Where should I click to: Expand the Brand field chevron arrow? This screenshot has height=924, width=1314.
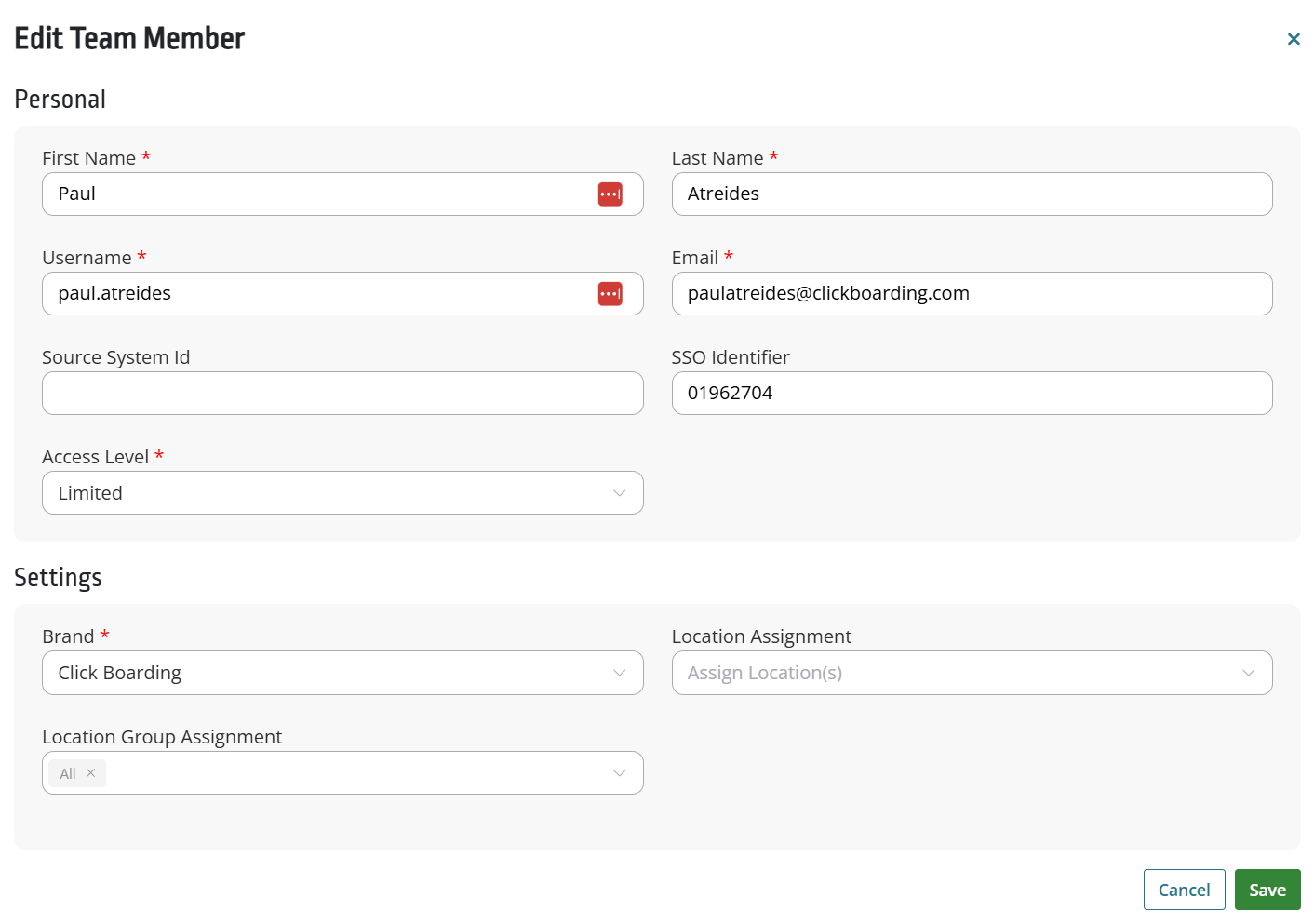pos(620,673)
